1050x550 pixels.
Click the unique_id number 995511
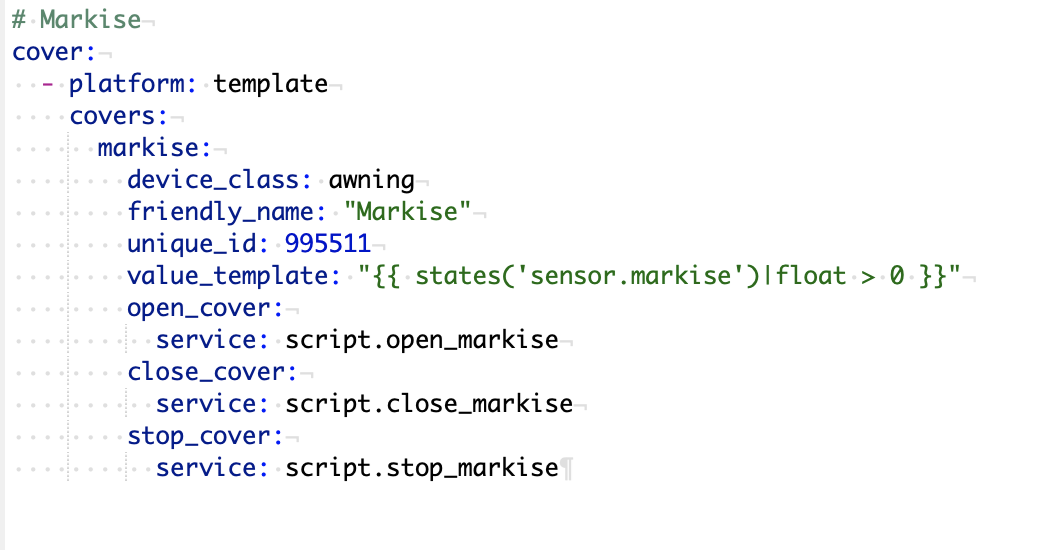point(327,243)
